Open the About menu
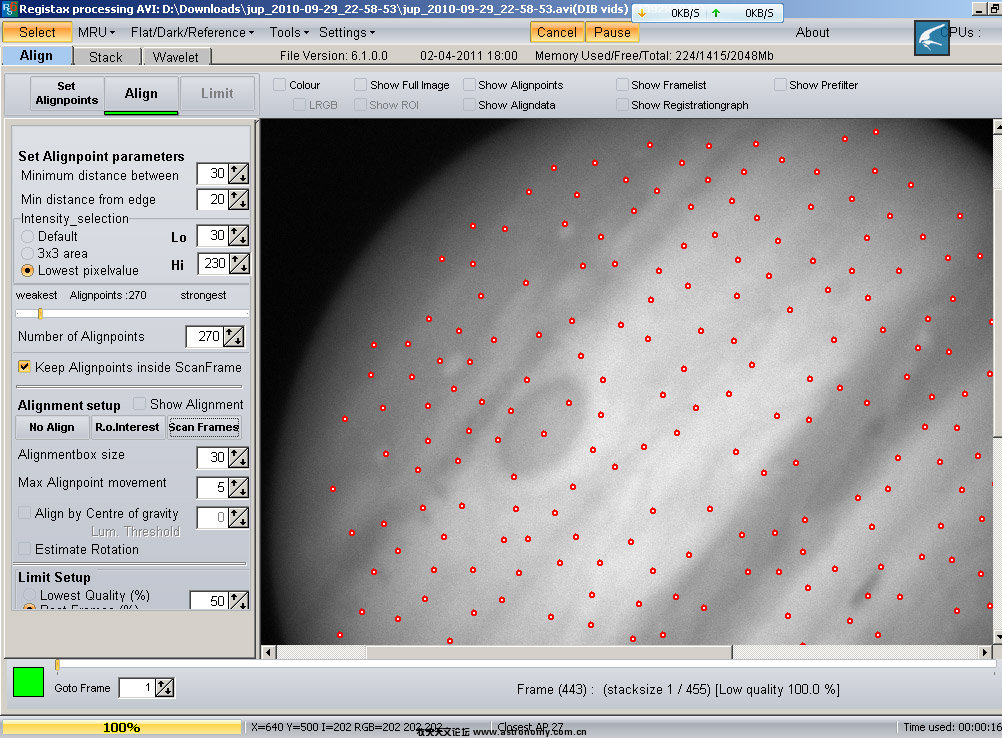The height and width of the screenshot is (738, 1002). pyautogui.click(x=812, y=33)
